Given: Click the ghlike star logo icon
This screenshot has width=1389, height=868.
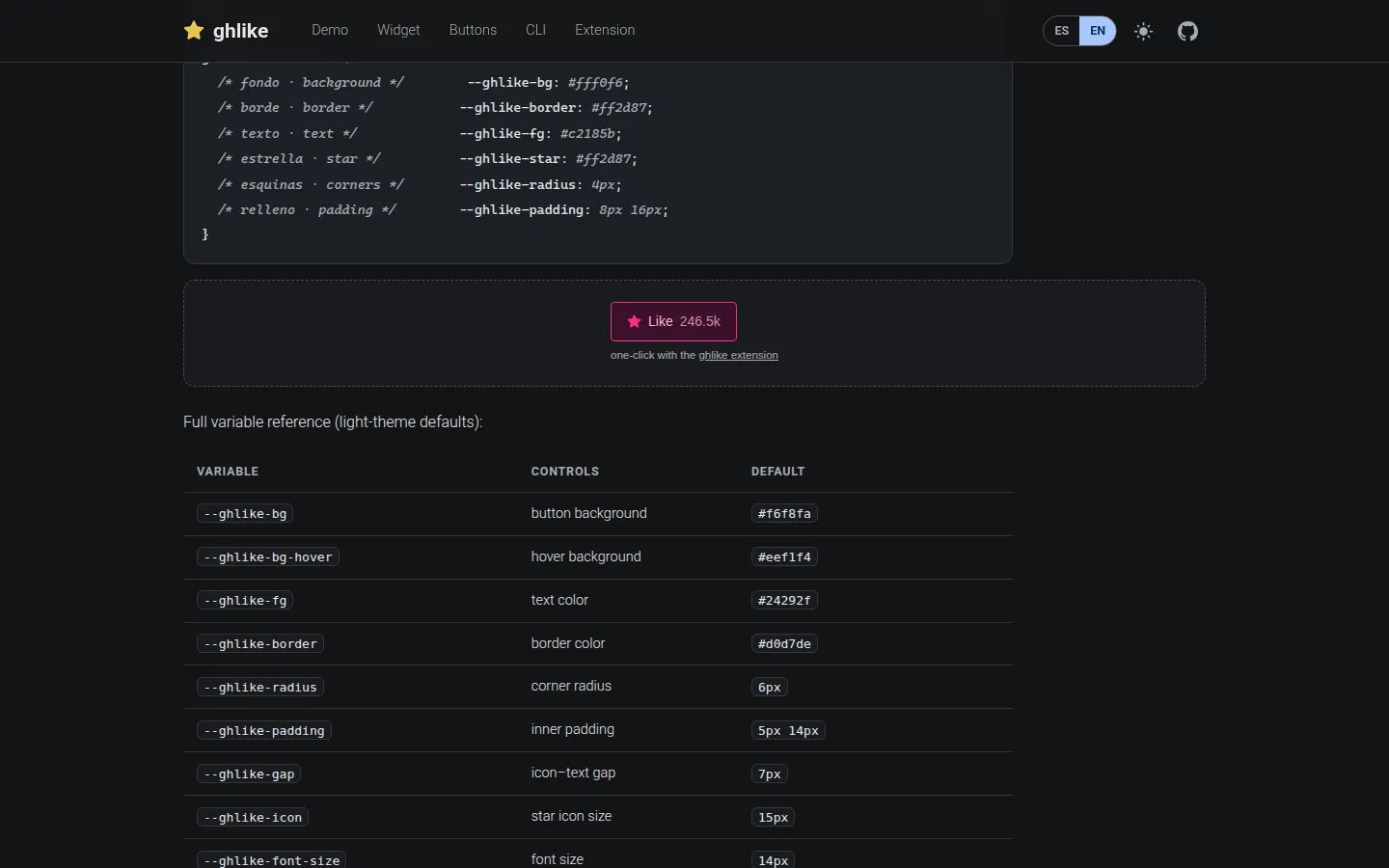Looking at the screenshot, I should 194,31.
